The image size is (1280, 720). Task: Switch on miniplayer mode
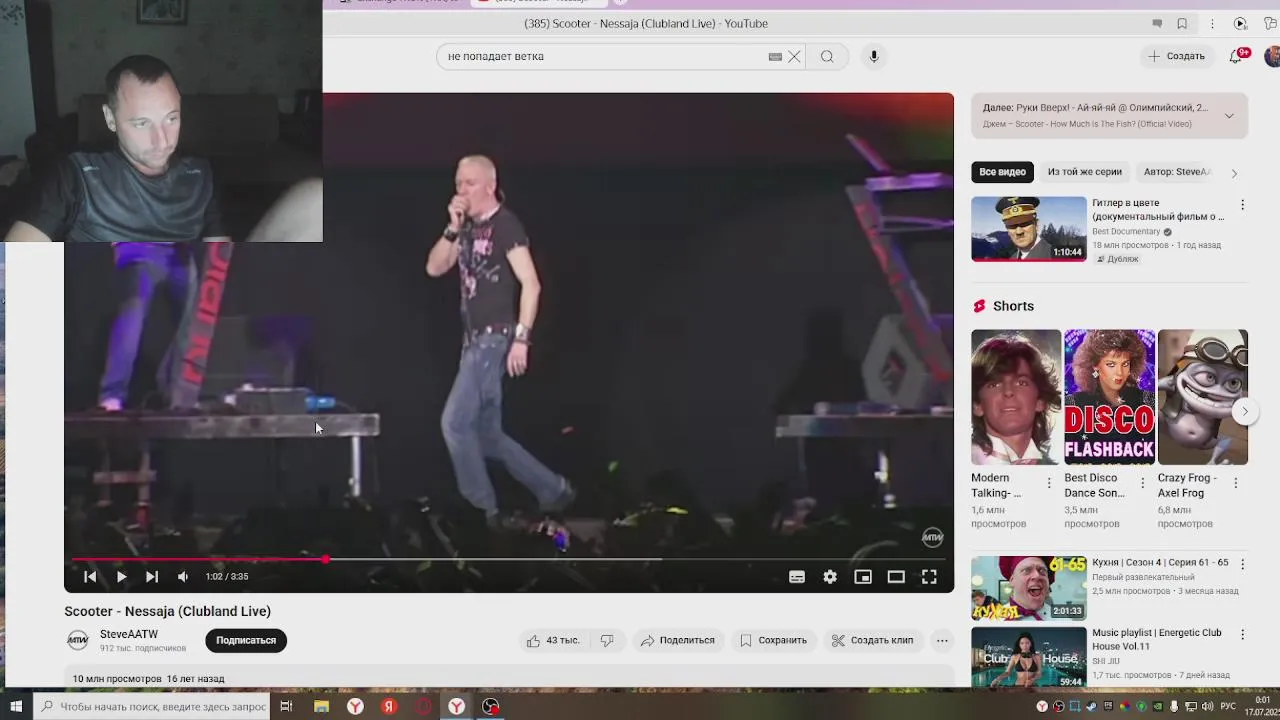pyautogui.click(x=863, y=577)
